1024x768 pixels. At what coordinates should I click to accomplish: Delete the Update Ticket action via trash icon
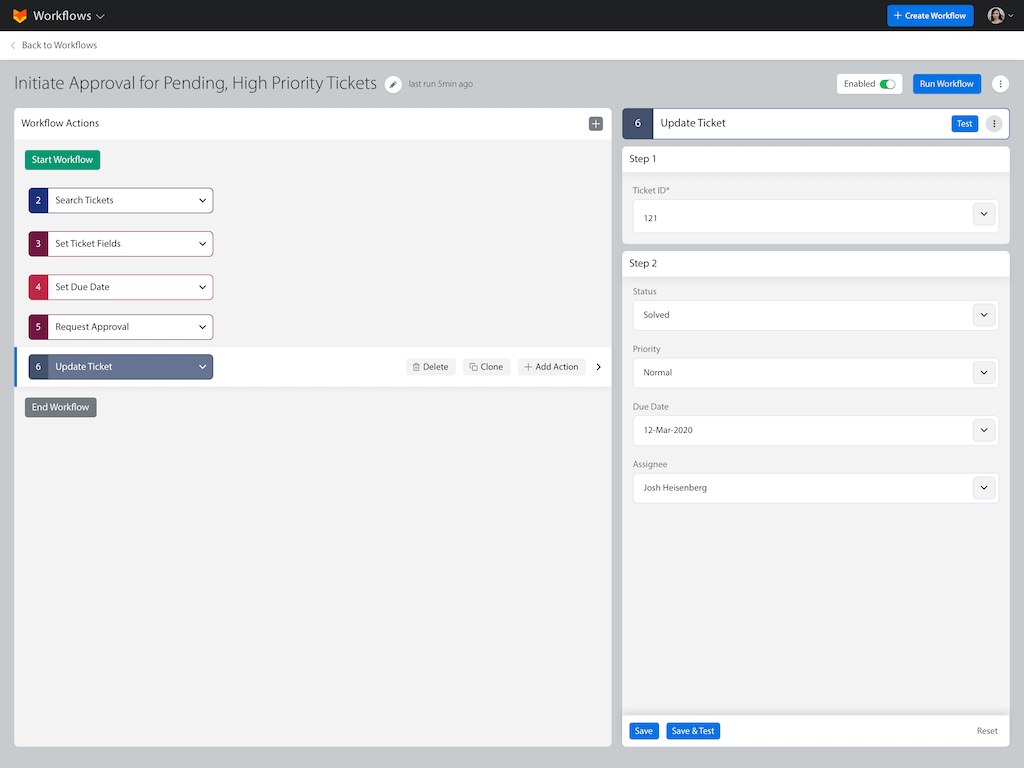tap(430, 366)
